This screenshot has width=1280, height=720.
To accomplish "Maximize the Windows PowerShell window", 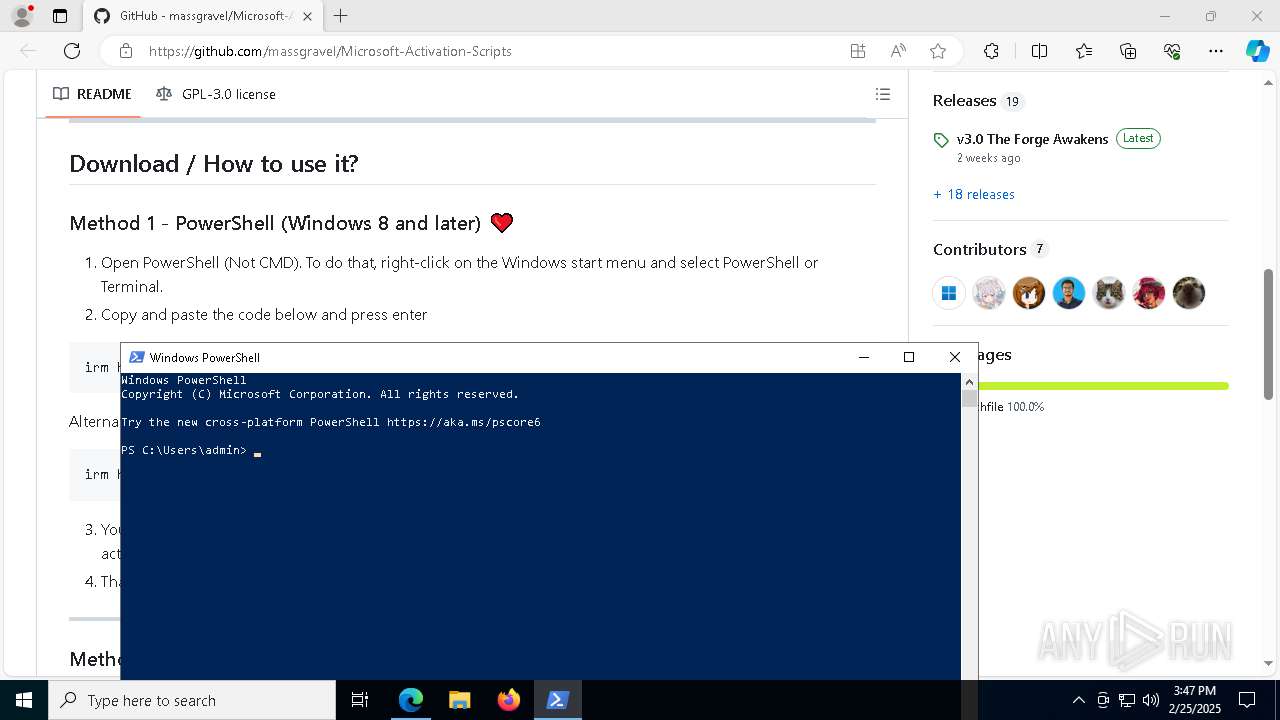I will coord(909,357).
